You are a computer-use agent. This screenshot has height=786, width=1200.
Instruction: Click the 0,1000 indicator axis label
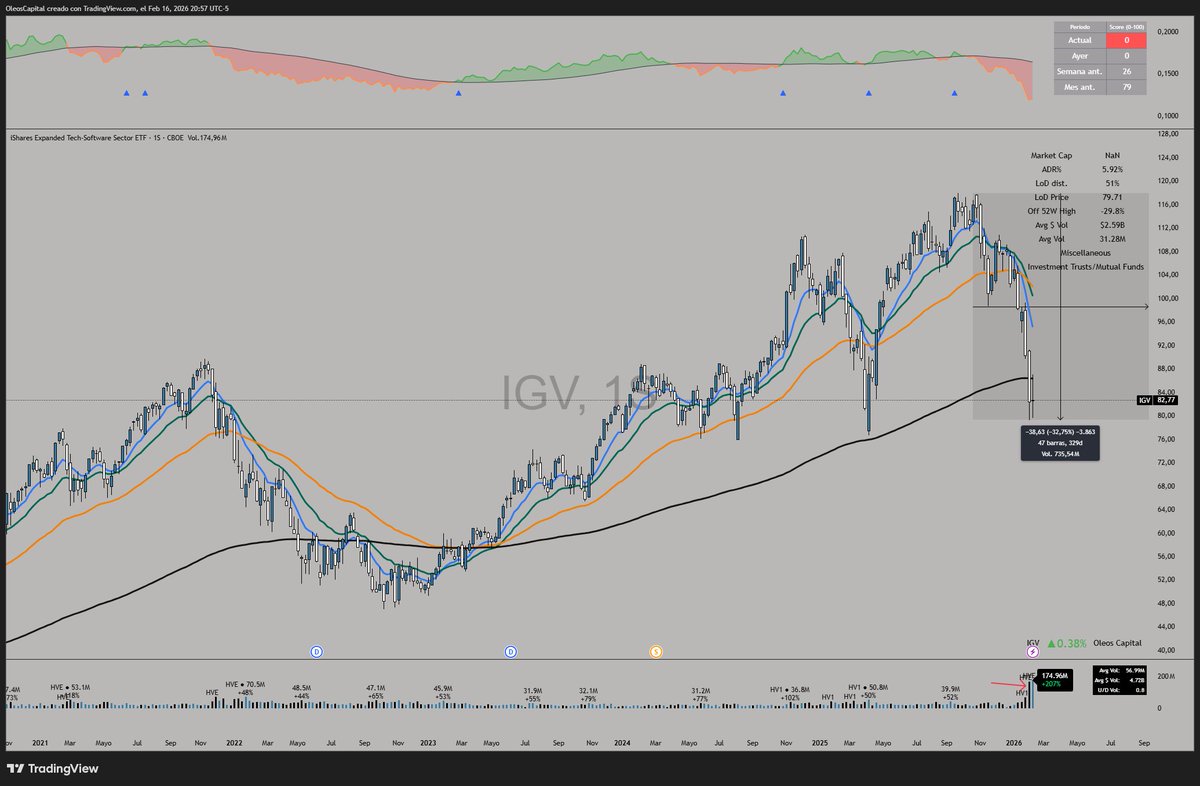click(x=1167, y=116)
